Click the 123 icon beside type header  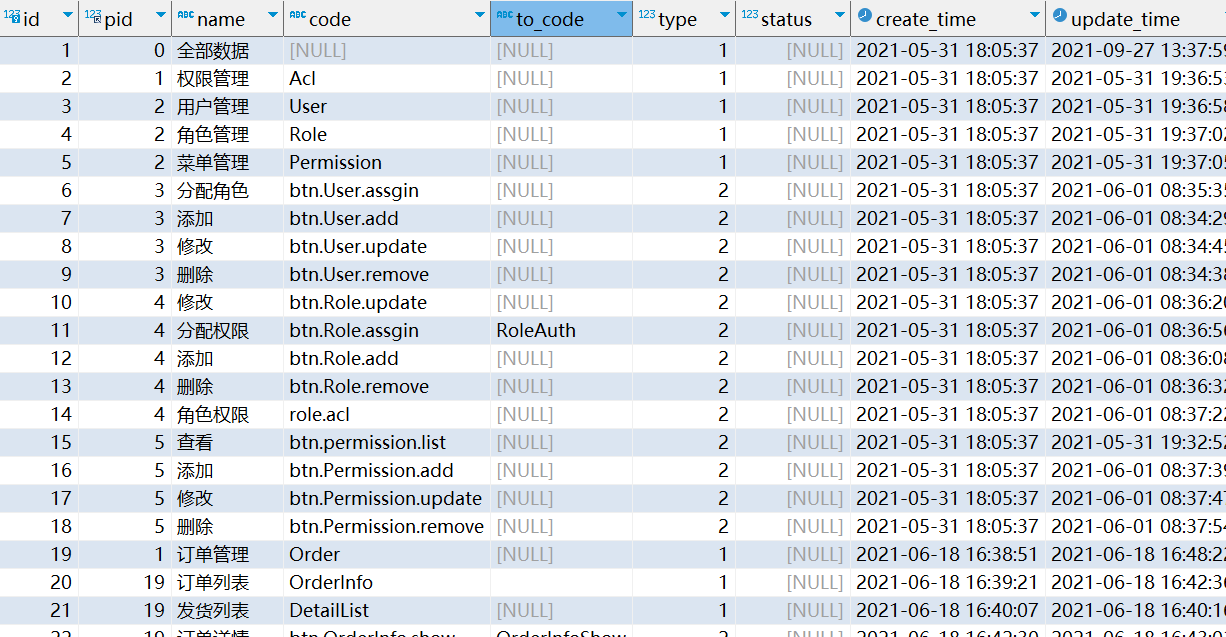(x=646, y=17)
